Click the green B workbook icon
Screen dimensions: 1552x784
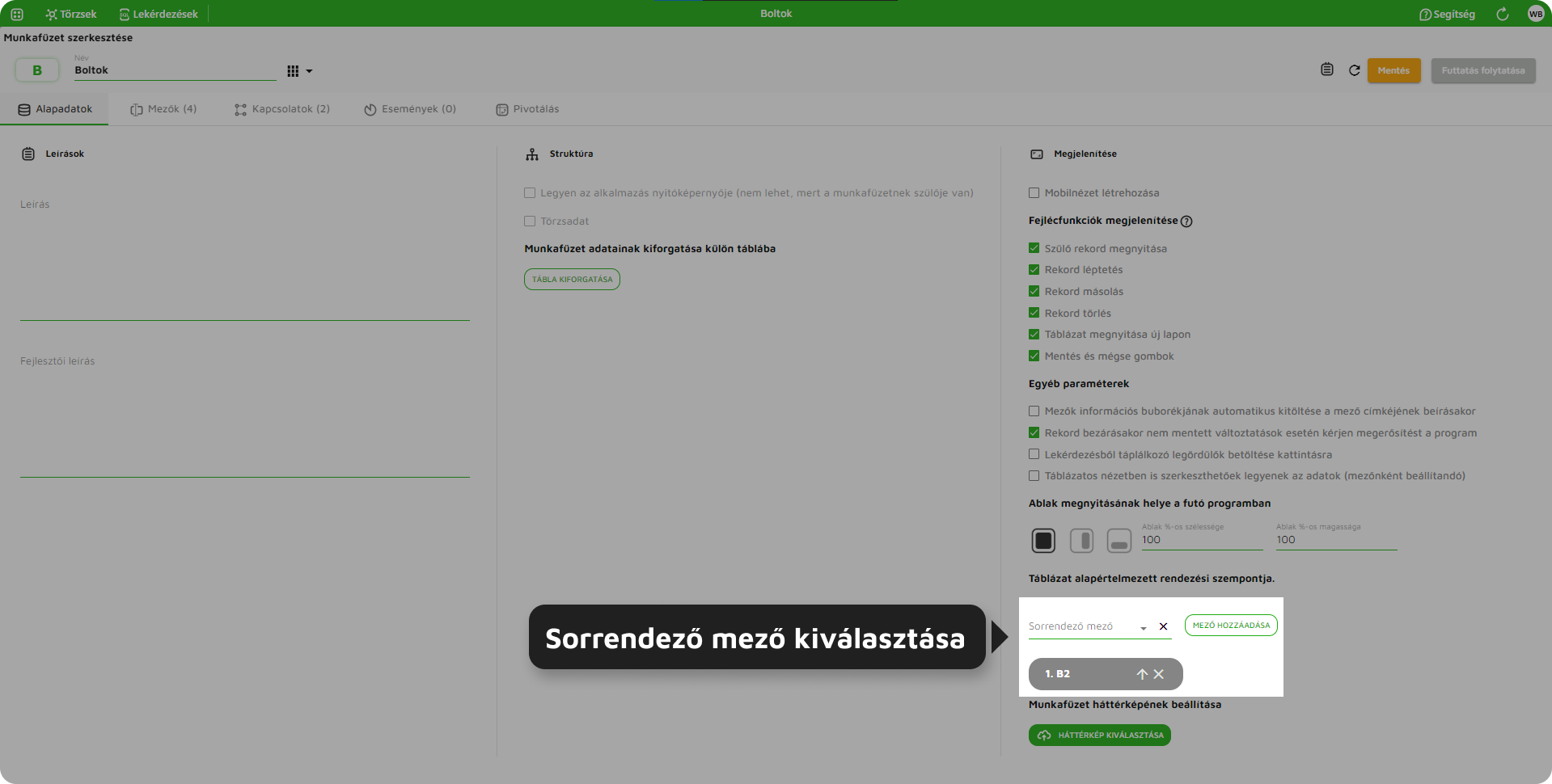point(37,70)
